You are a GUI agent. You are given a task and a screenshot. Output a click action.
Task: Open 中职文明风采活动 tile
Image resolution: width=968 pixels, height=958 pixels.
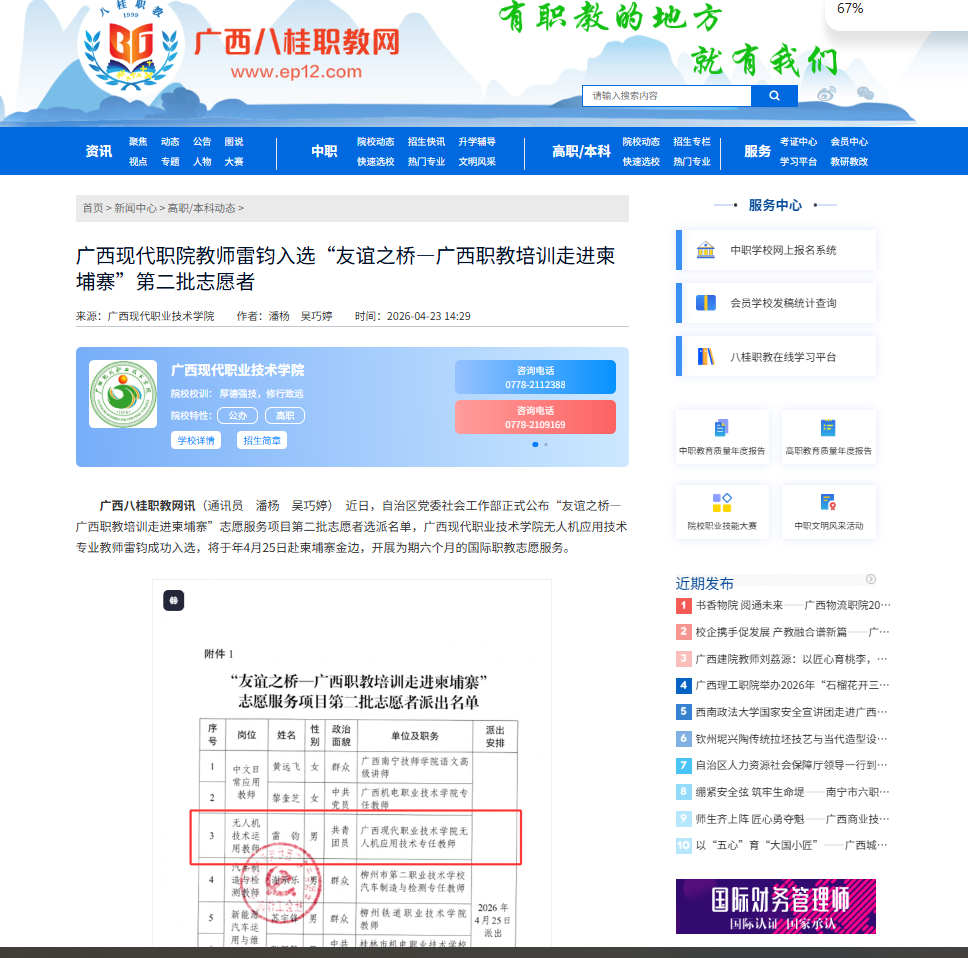pyautogui.click(x=828, y=512)
